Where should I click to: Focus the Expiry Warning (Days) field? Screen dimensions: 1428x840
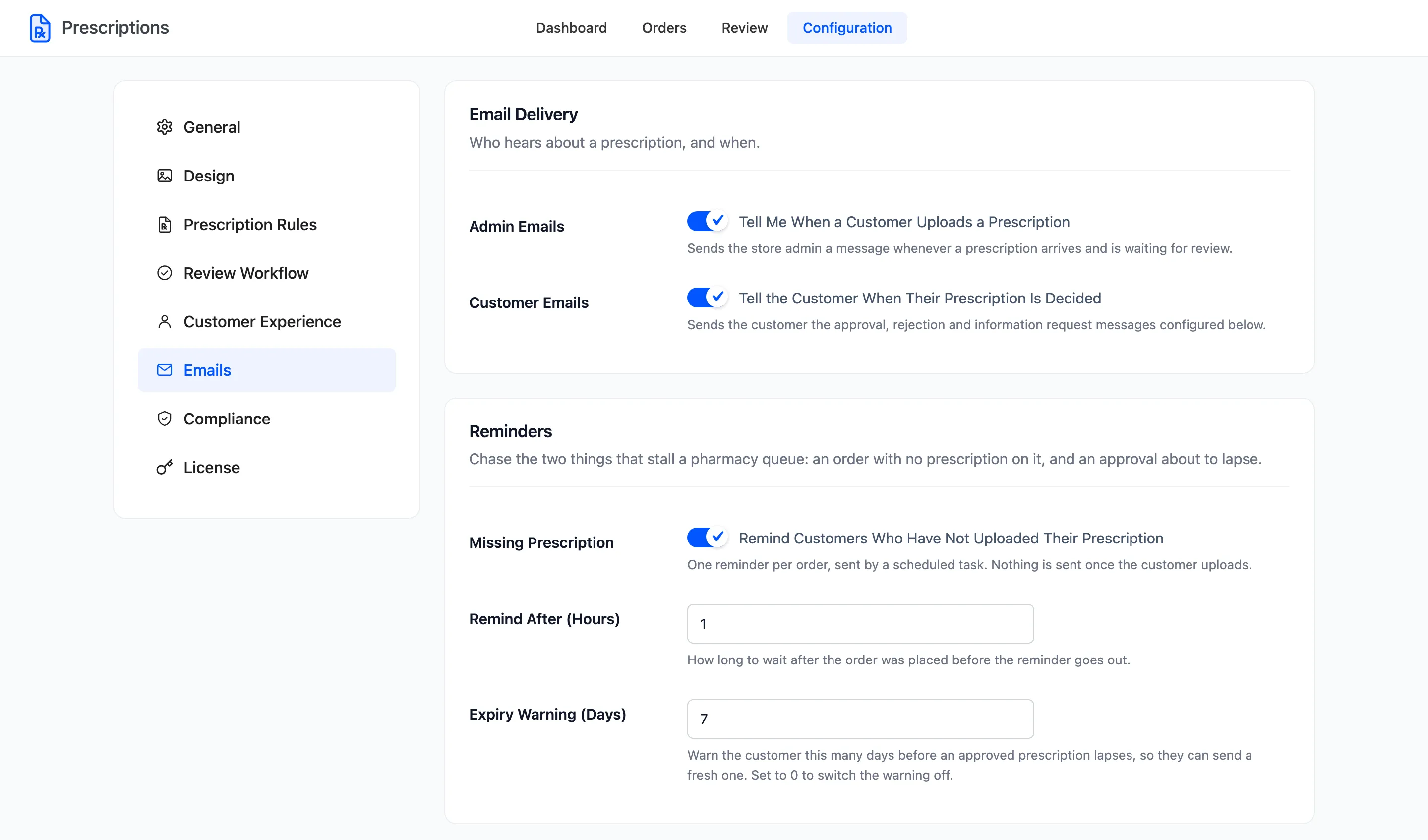coord(860,719)
